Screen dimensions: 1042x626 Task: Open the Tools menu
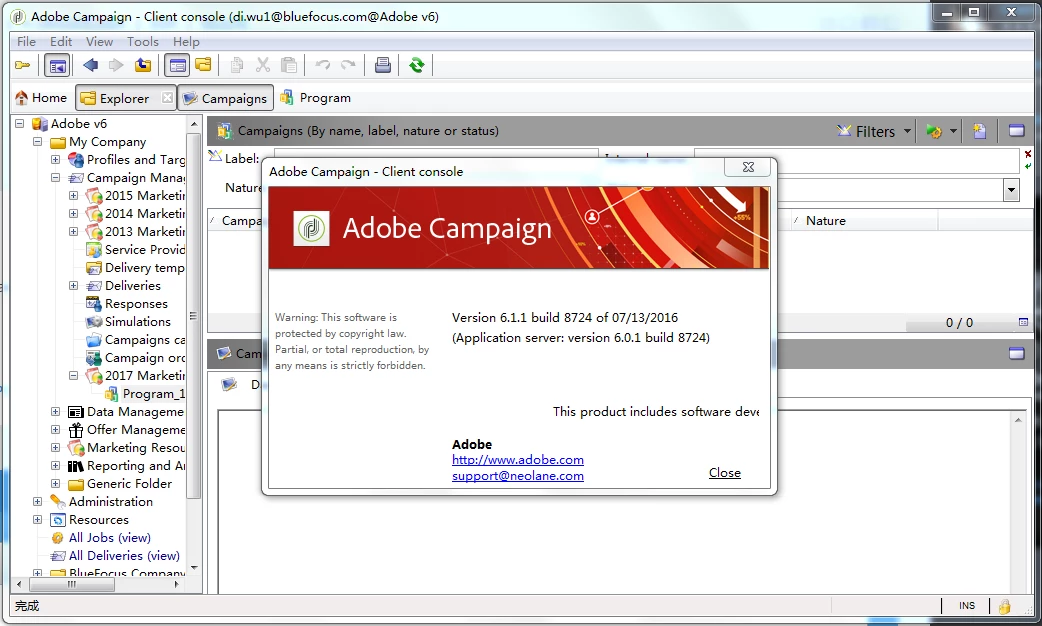click(x=143, y=41)
